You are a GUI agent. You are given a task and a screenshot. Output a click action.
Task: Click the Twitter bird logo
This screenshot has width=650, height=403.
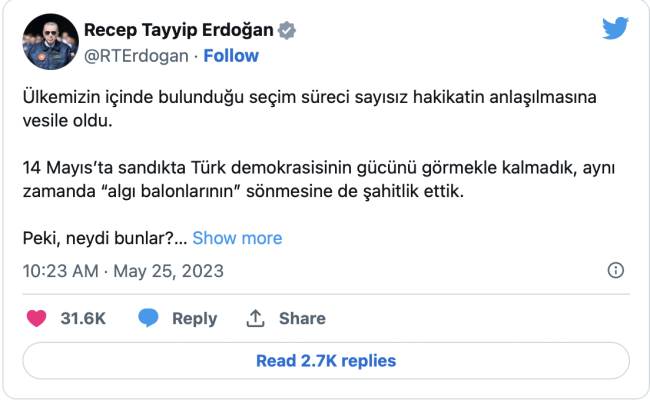click(615, 28)
